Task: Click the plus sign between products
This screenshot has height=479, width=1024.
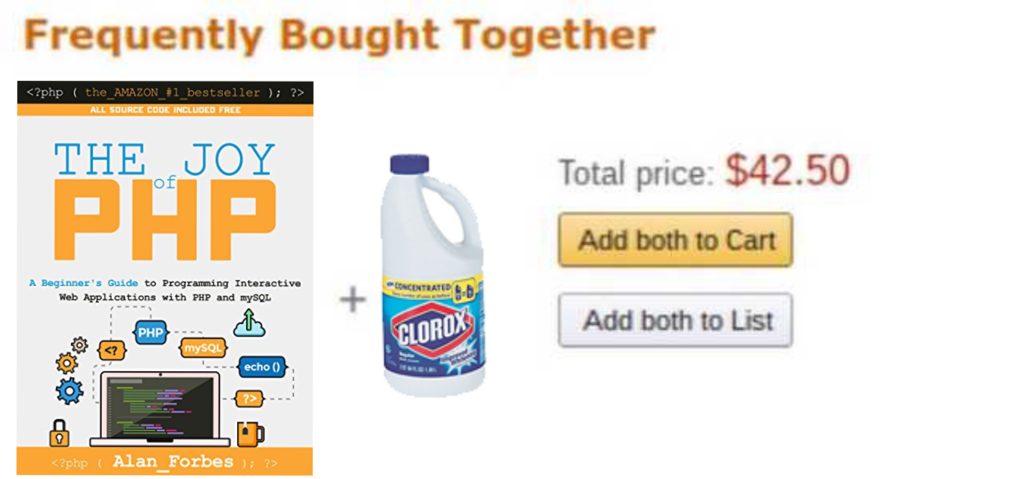Action: pos(352,298)
